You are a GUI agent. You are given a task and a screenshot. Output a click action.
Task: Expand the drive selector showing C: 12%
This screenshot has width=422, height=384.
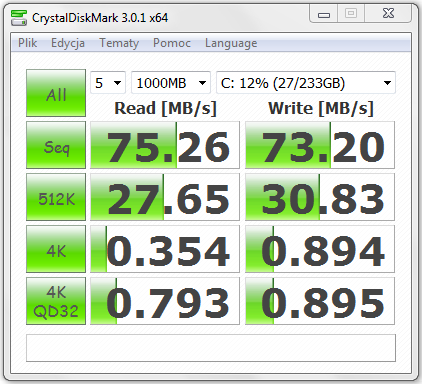tap(306, 83)
